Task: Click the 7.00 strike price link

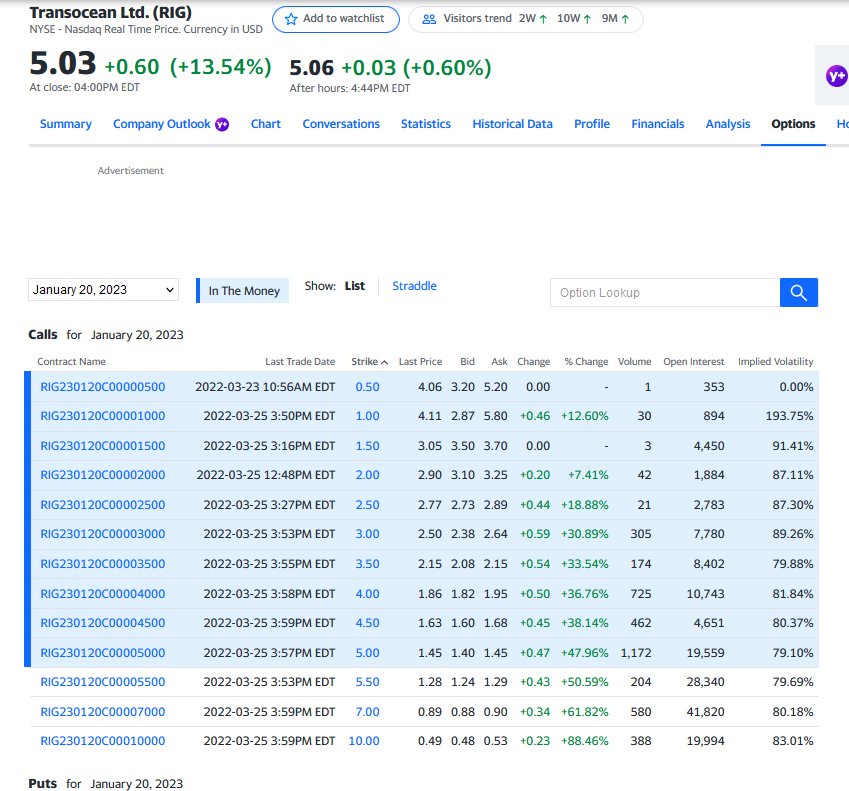Action: click(x=367, y=712)
